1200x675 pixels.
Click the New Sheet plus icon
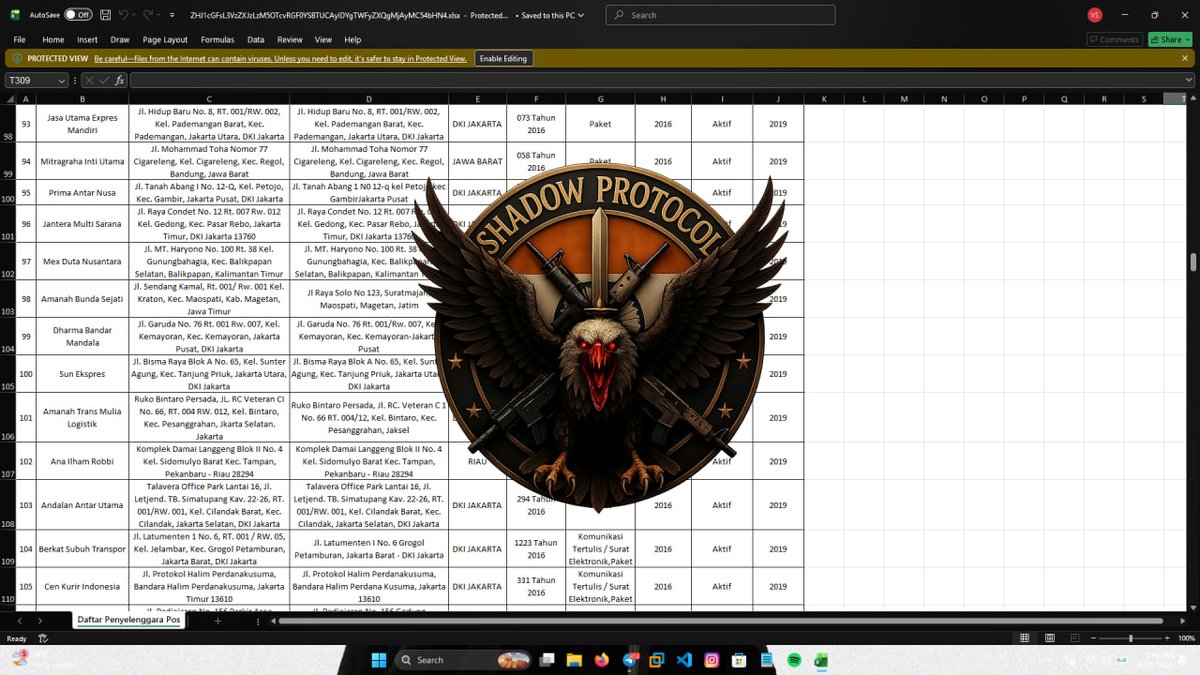(x=217, y=621)
